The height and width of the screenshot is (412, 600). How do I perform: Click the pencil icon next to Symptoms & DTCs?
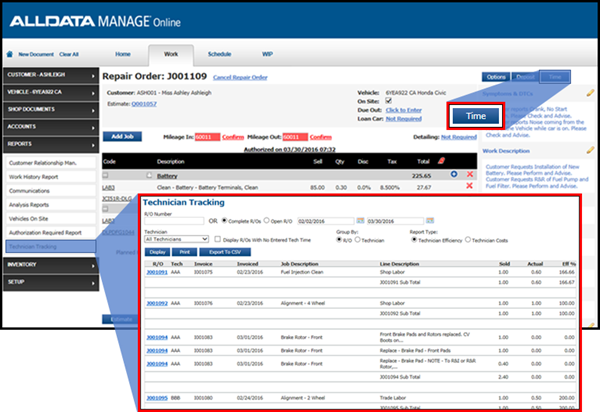tap(590, 93)
